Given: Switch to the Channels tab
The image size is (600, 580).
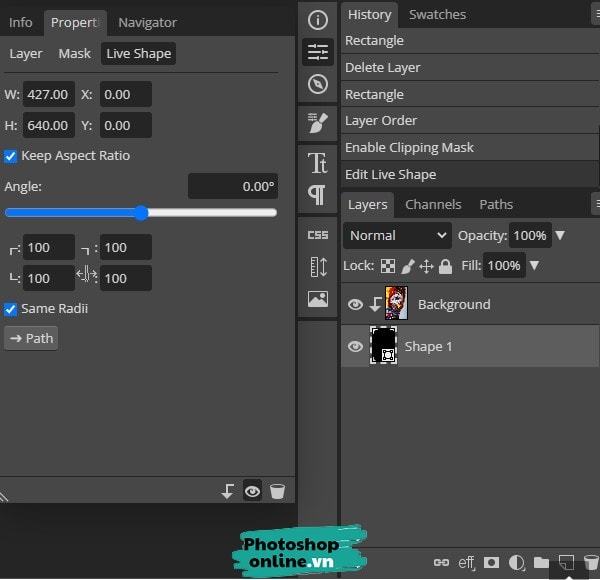Looking at the screenshot, I should [433, 204].
